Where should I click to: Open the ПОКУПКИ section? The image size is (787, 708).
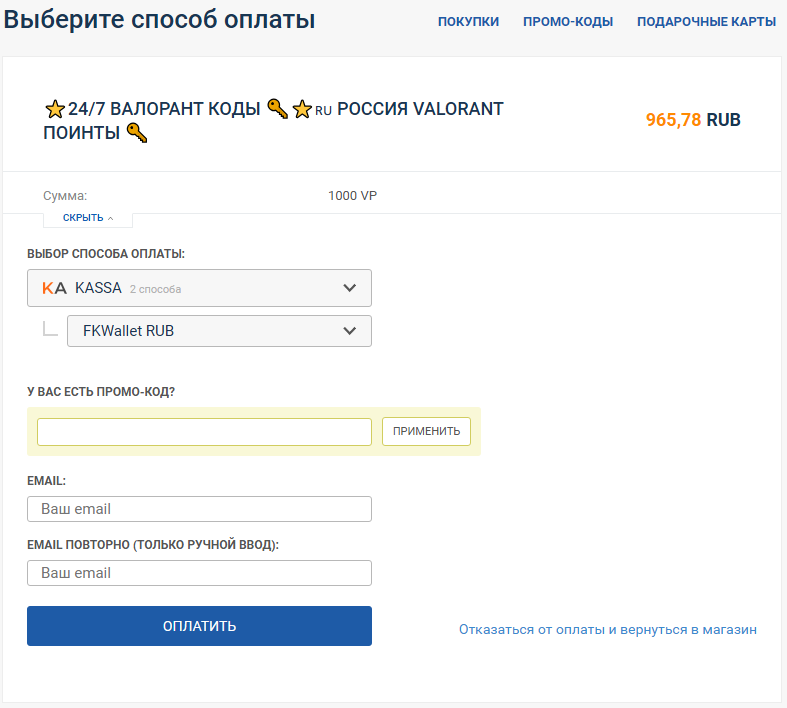click(x=468, y=21)
